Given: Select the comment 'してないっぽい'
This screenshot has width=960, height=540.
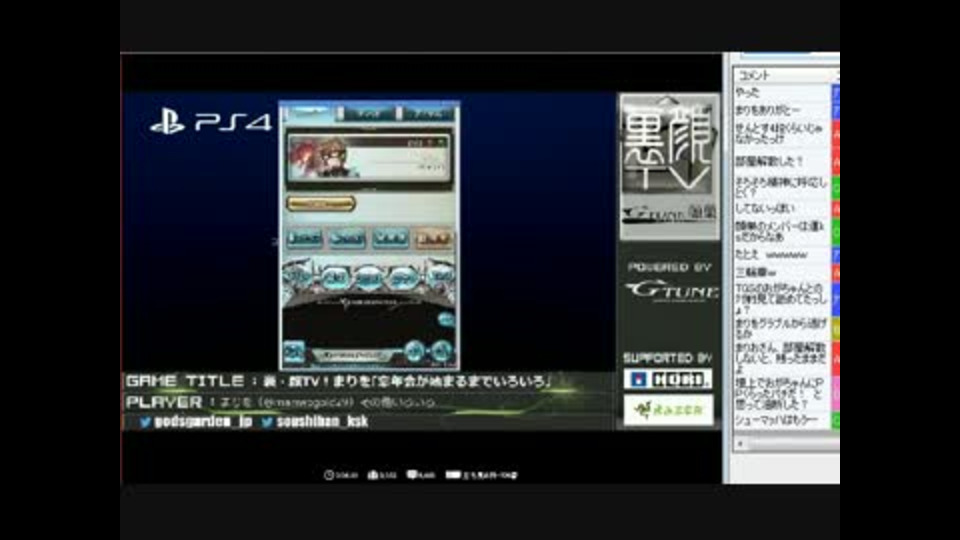Looking at the screenshot, I should 782,209.
